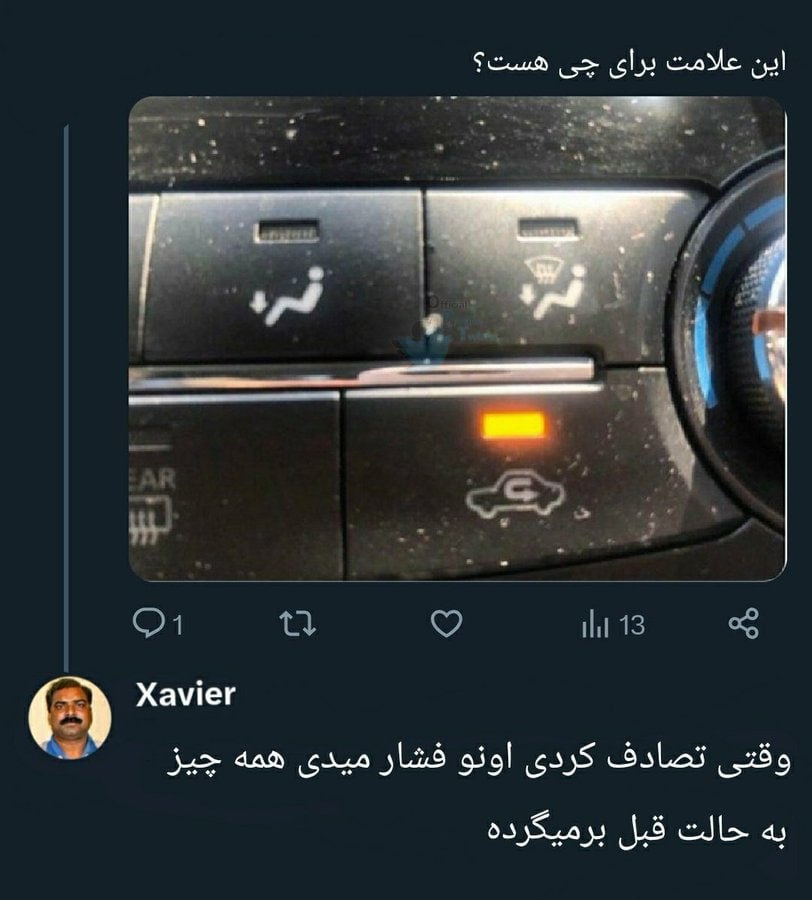Click the unlit indicator above defrost-foot icon
The width and height of the screenshot is (812, 900).
[x=547, y=229]
